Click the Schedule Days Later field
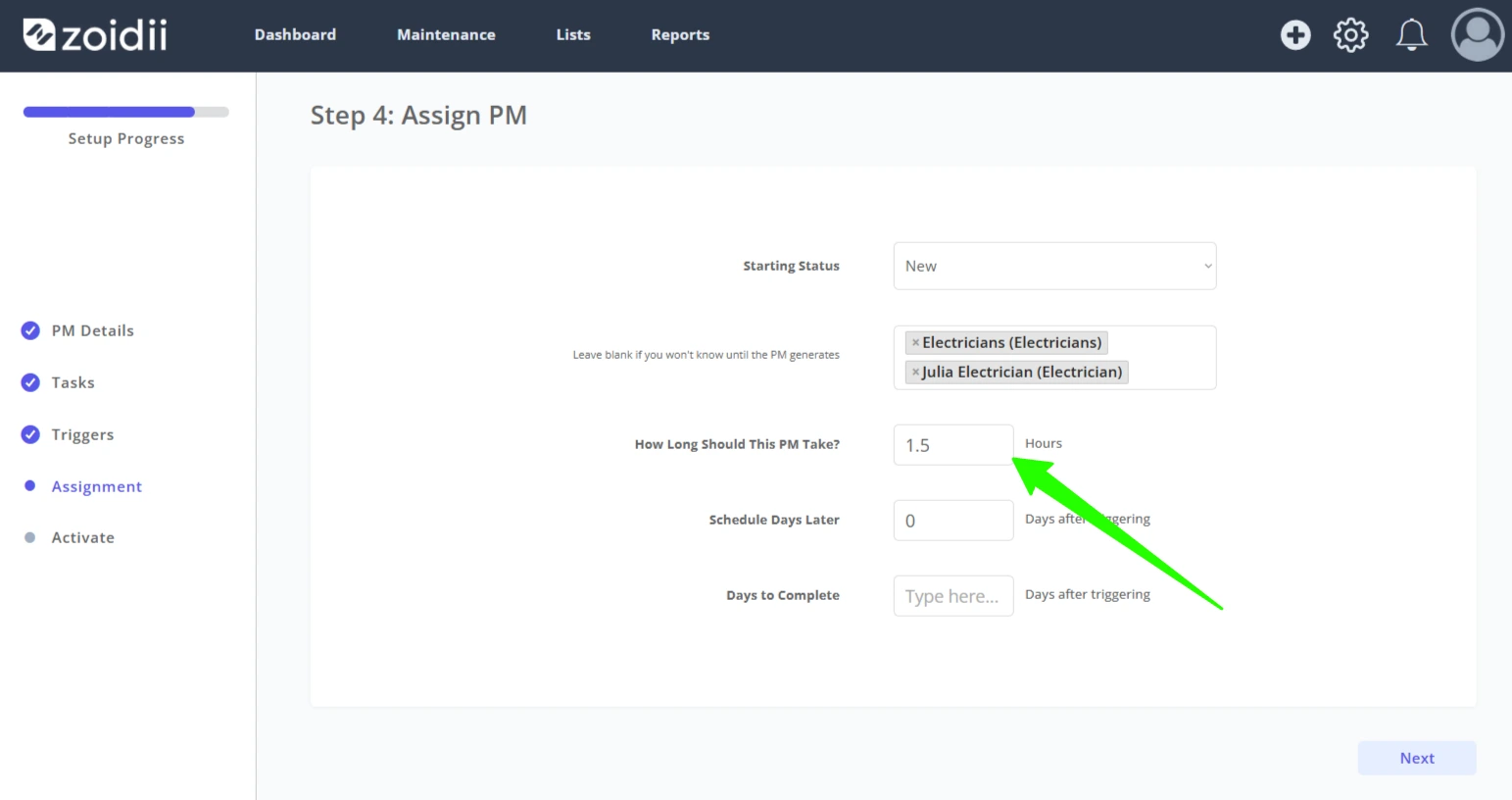Viewport: 1512px width, 800px height. pos(953,521)
